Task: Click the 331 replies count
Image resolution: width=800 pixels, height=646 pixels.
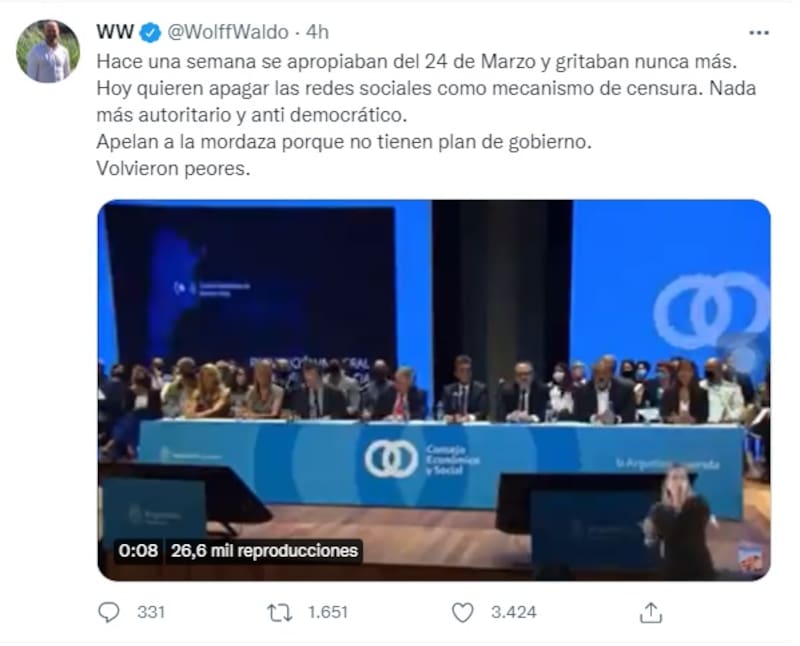Action: (151, 612)
